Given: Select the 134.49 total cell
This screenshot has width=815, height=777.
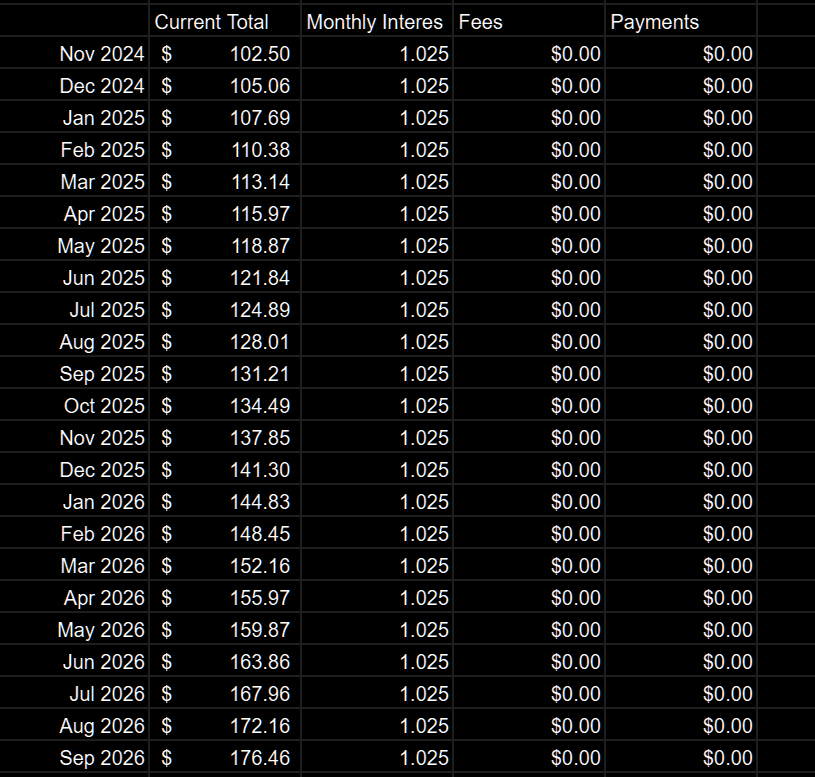Looking at the screenshot, I should tap(225, 405).
